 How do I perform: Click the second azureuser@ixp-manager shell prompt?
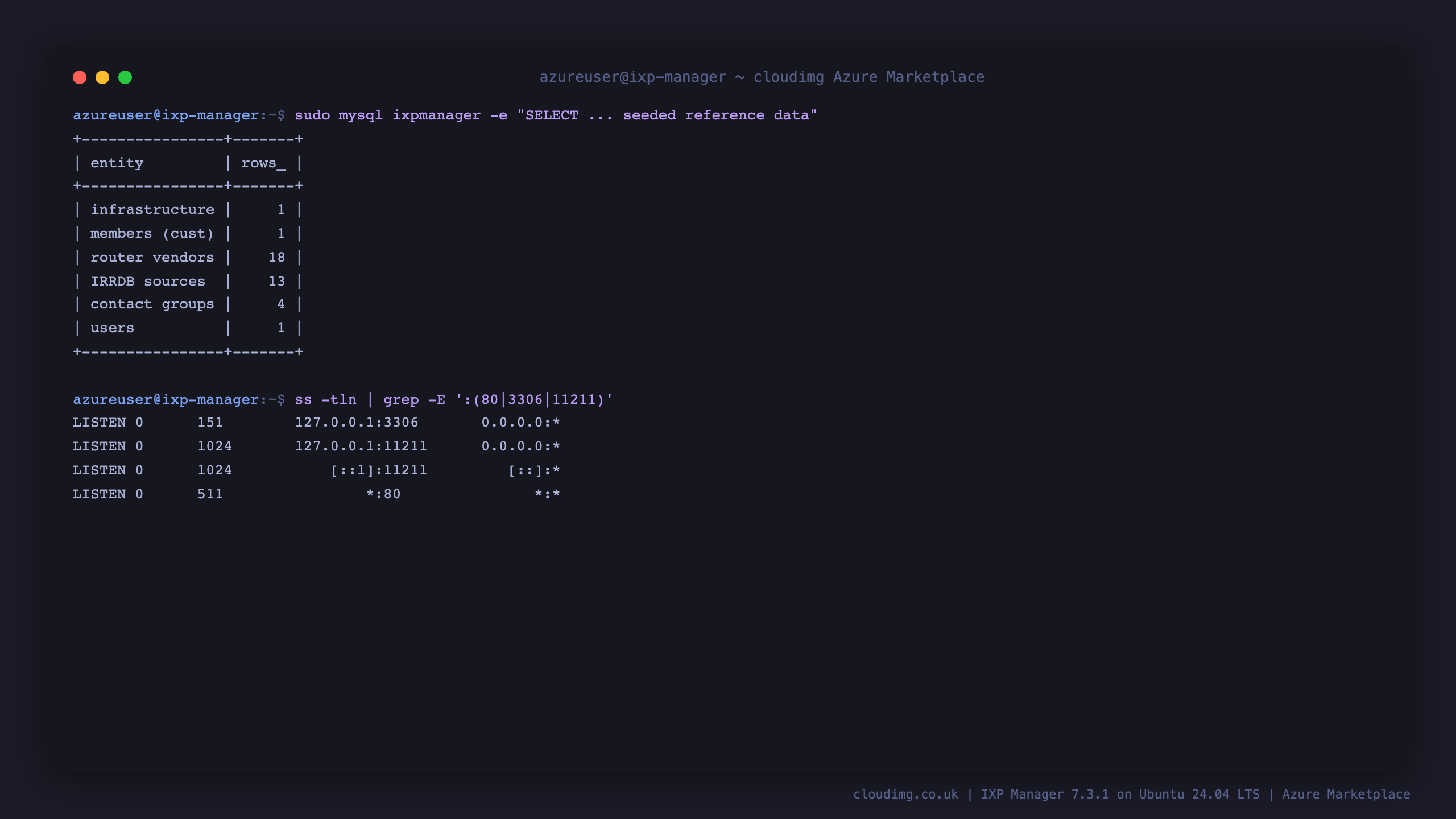pyautogui.click(x=179, y=400)
